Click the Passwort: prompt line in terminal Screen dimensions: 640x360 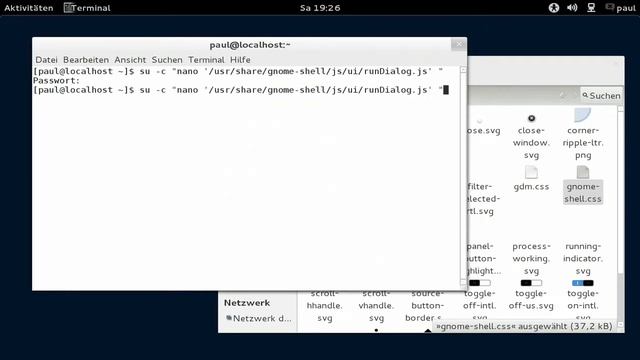(x=56, y=80)
